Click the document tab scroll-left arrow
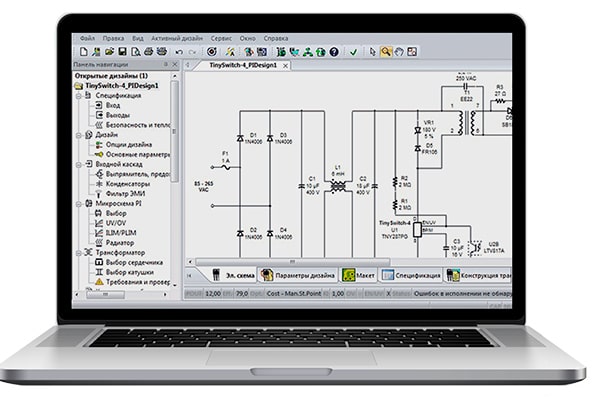Viewport: 600px width, 397px height. (188, 65)
